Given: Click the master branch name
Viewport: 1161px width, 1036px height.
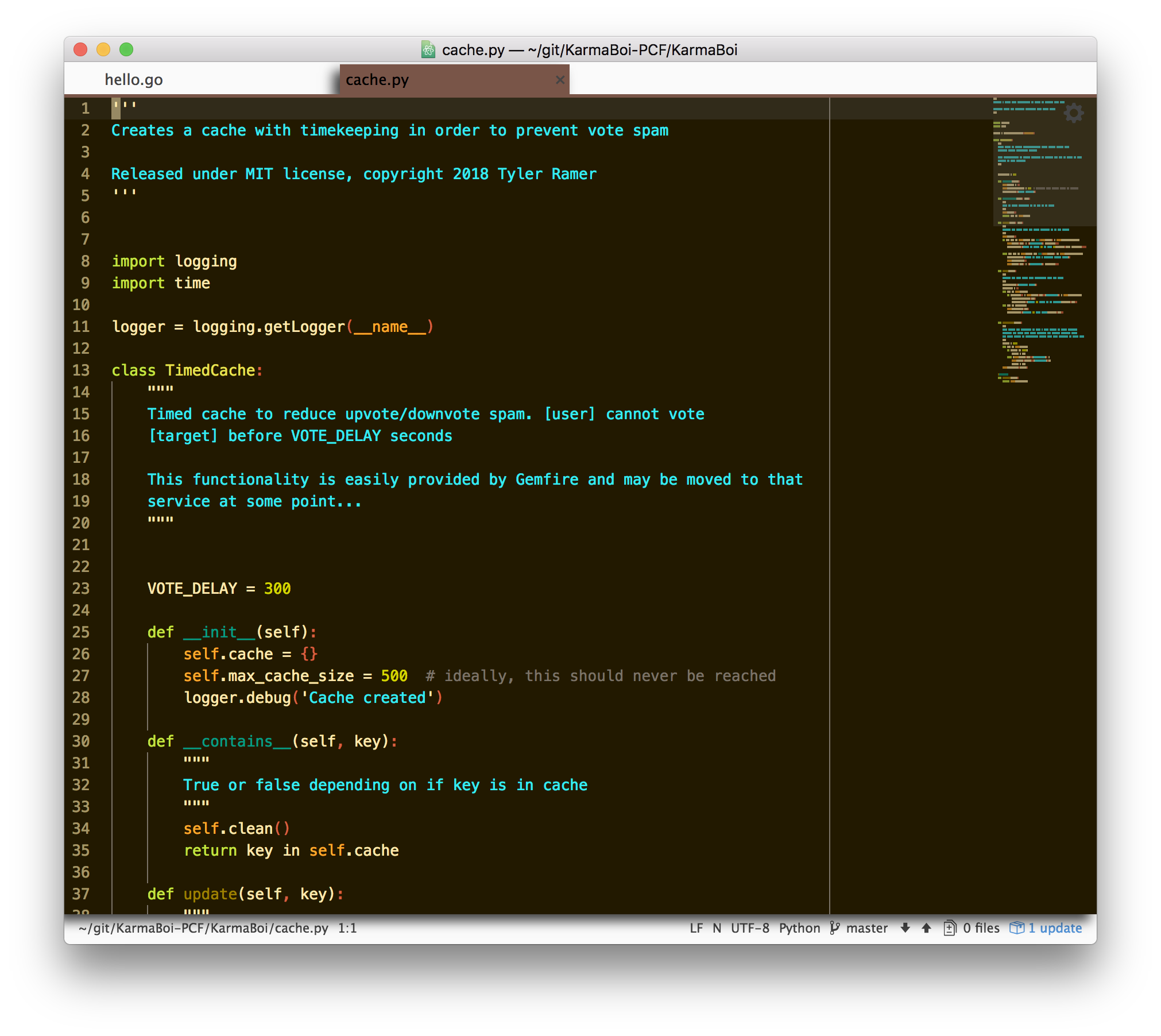Looking at the screenshot, I should pos(866,928).
